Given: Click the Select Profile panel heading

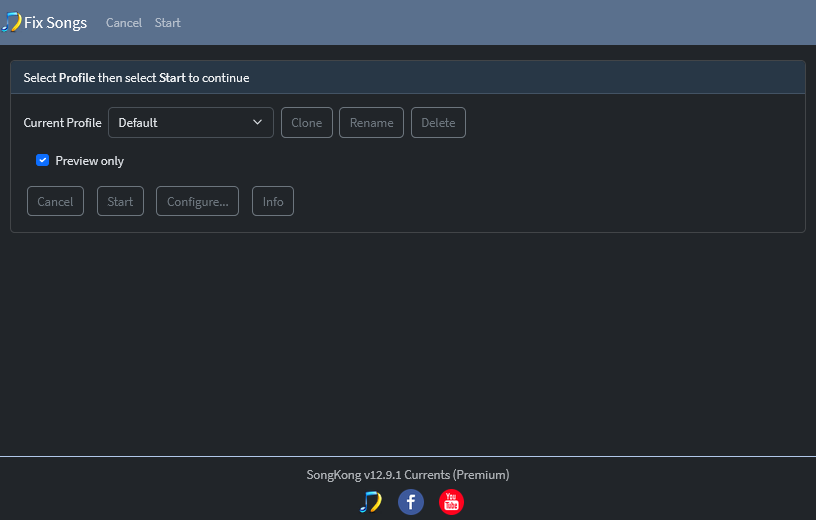Looking at the screenshot, I should click(136, 78).
